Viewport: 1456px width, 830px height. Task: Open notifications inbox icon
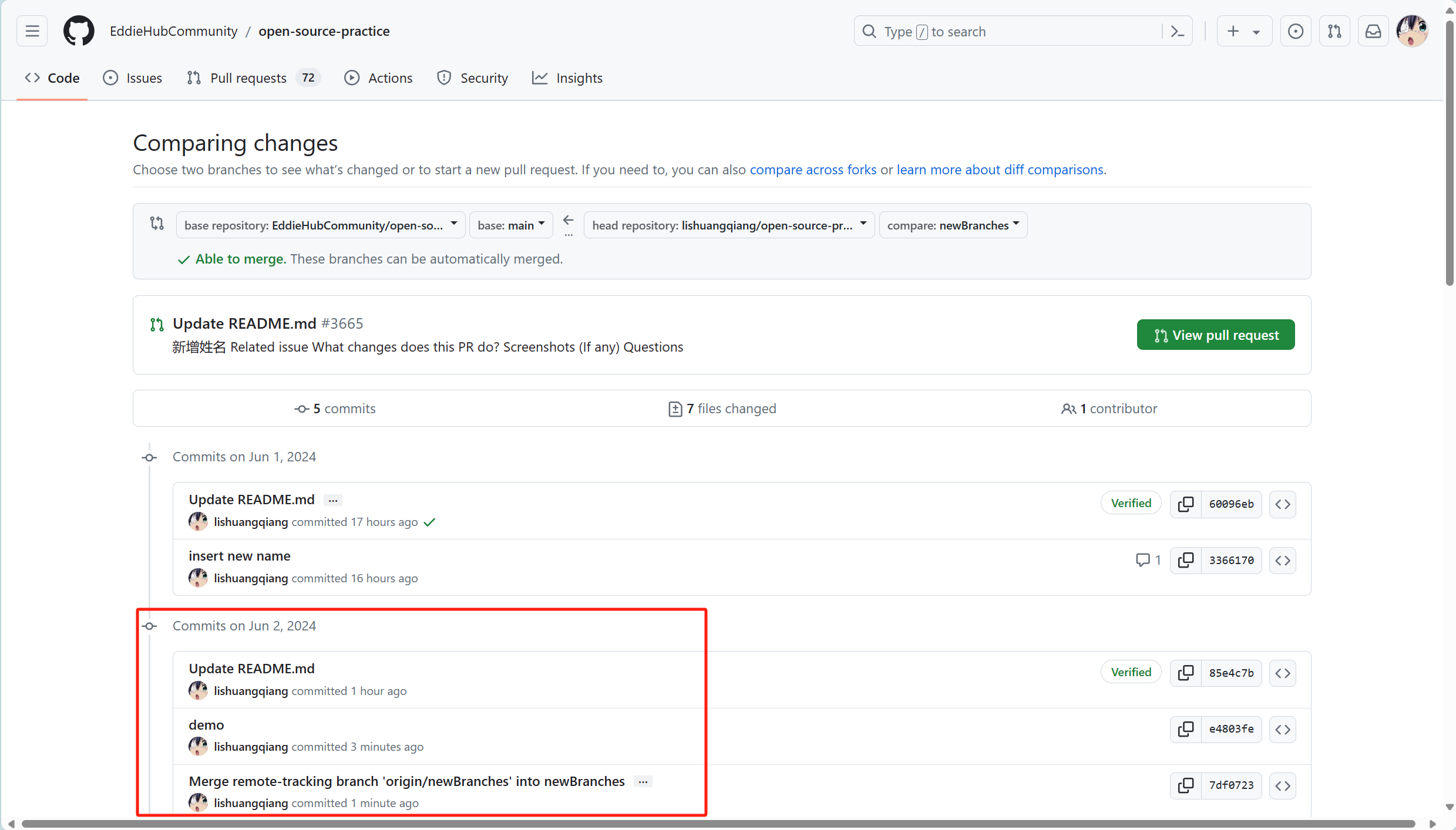pos(1373,31)
